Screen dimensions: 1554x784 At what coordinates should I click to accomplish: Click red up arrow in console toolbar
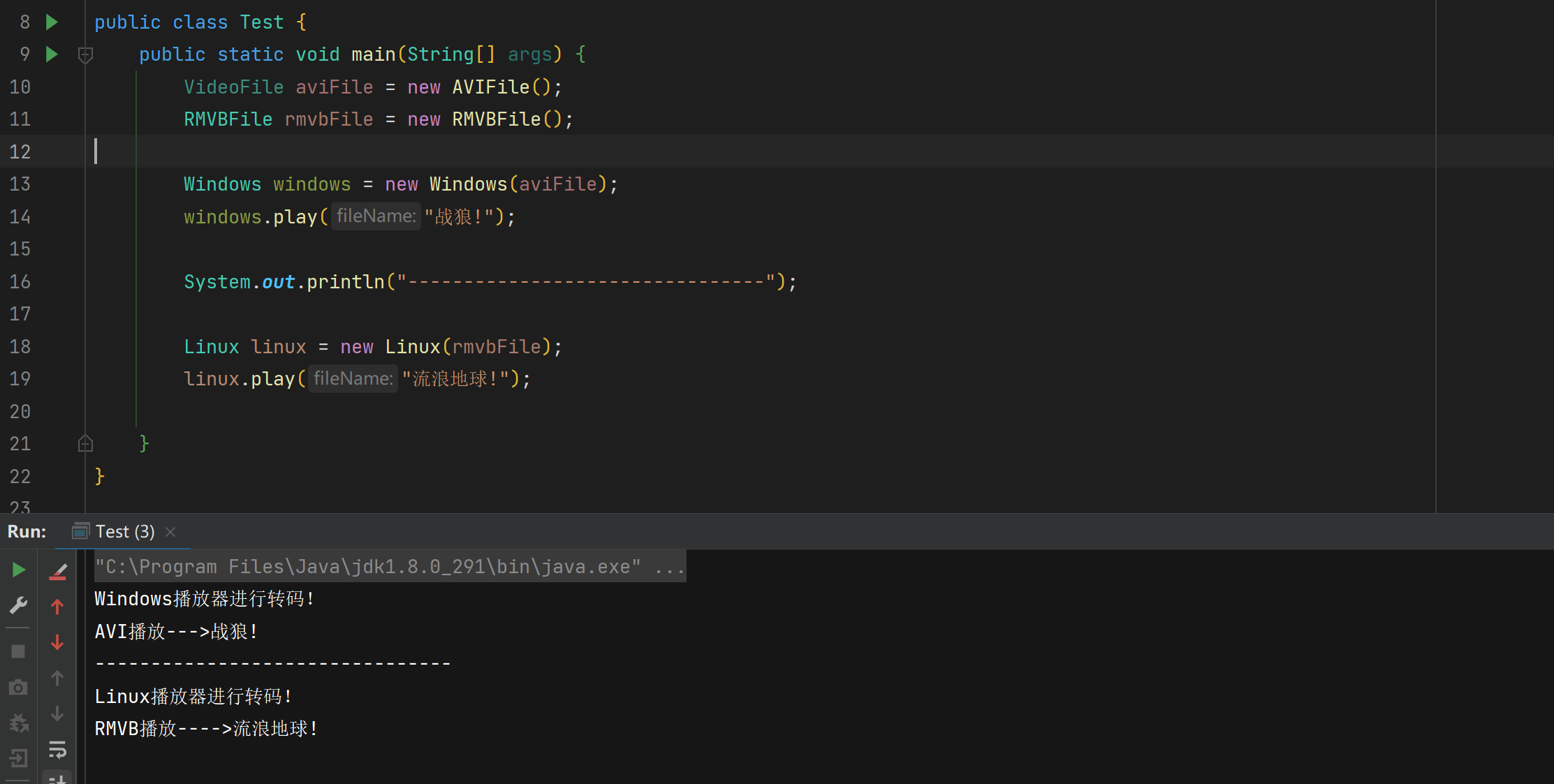pyautogui.click(x=58, y=607)
